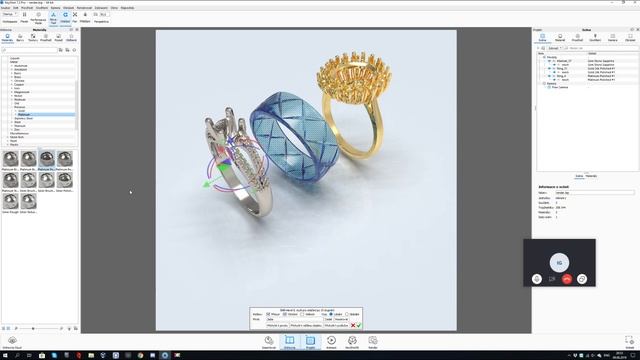Screen dimensions: 640x360
Task: Click the Název name field in properties
Action: coord(595,192)
